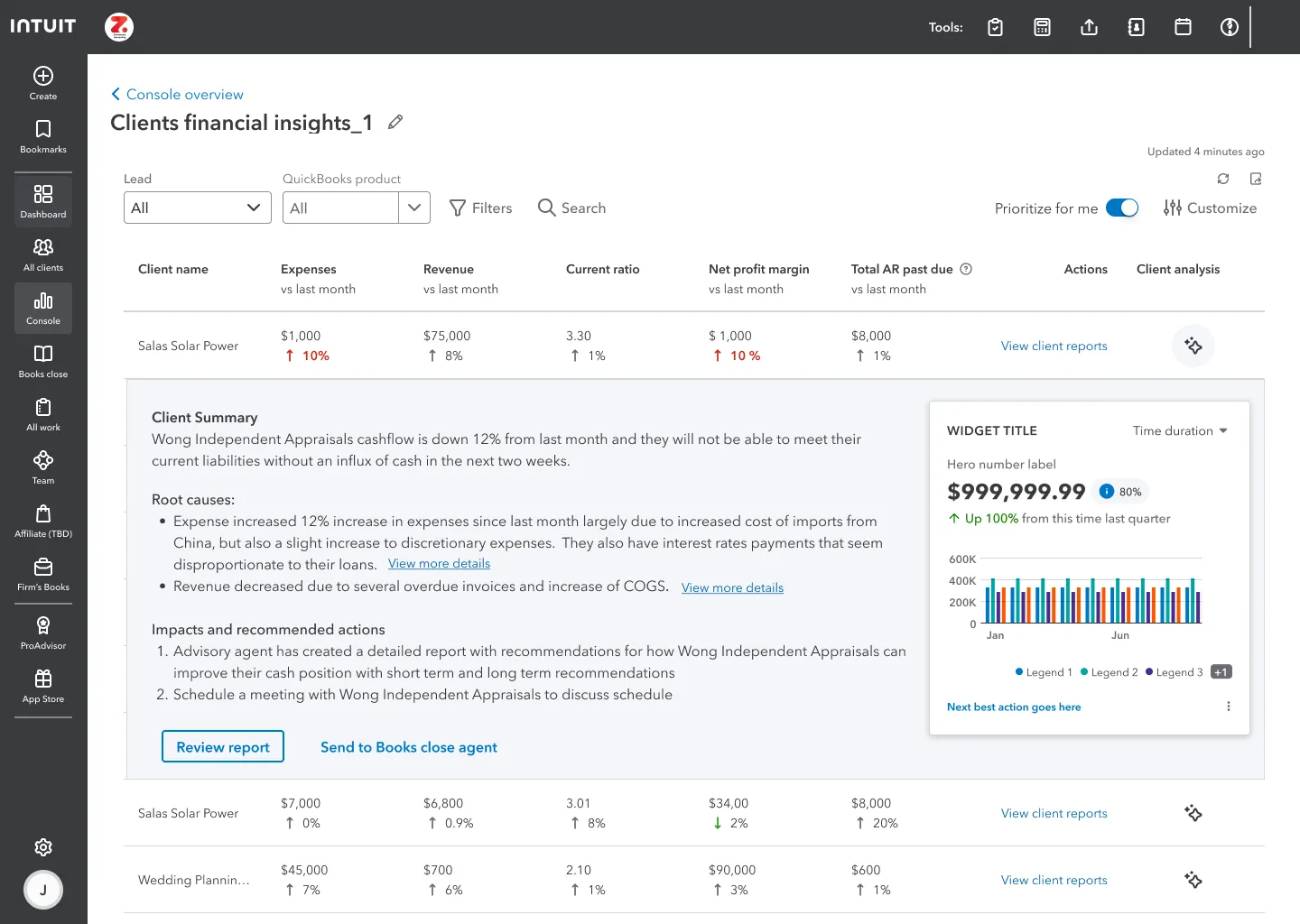View client reports for $7,000 Salas Solar row
Image resolution: width=1300 pixels, height=924 pixels.
pyautogui.click(x=1054, y=813)
